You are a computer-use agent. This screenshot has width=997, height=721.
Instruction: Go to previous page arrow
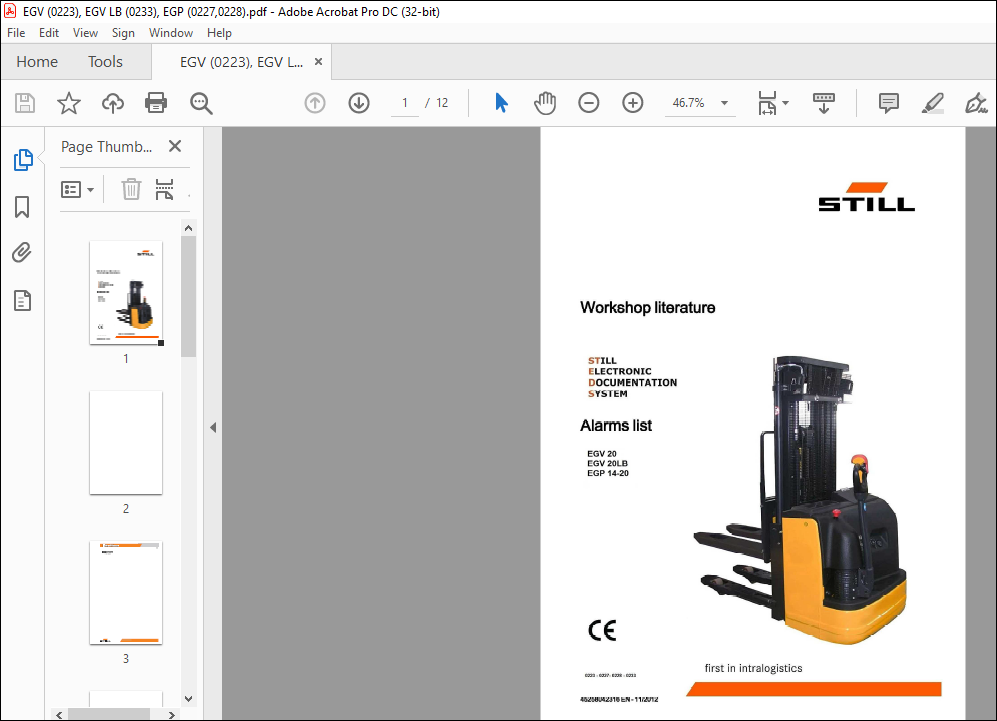[x=315, y=103]
